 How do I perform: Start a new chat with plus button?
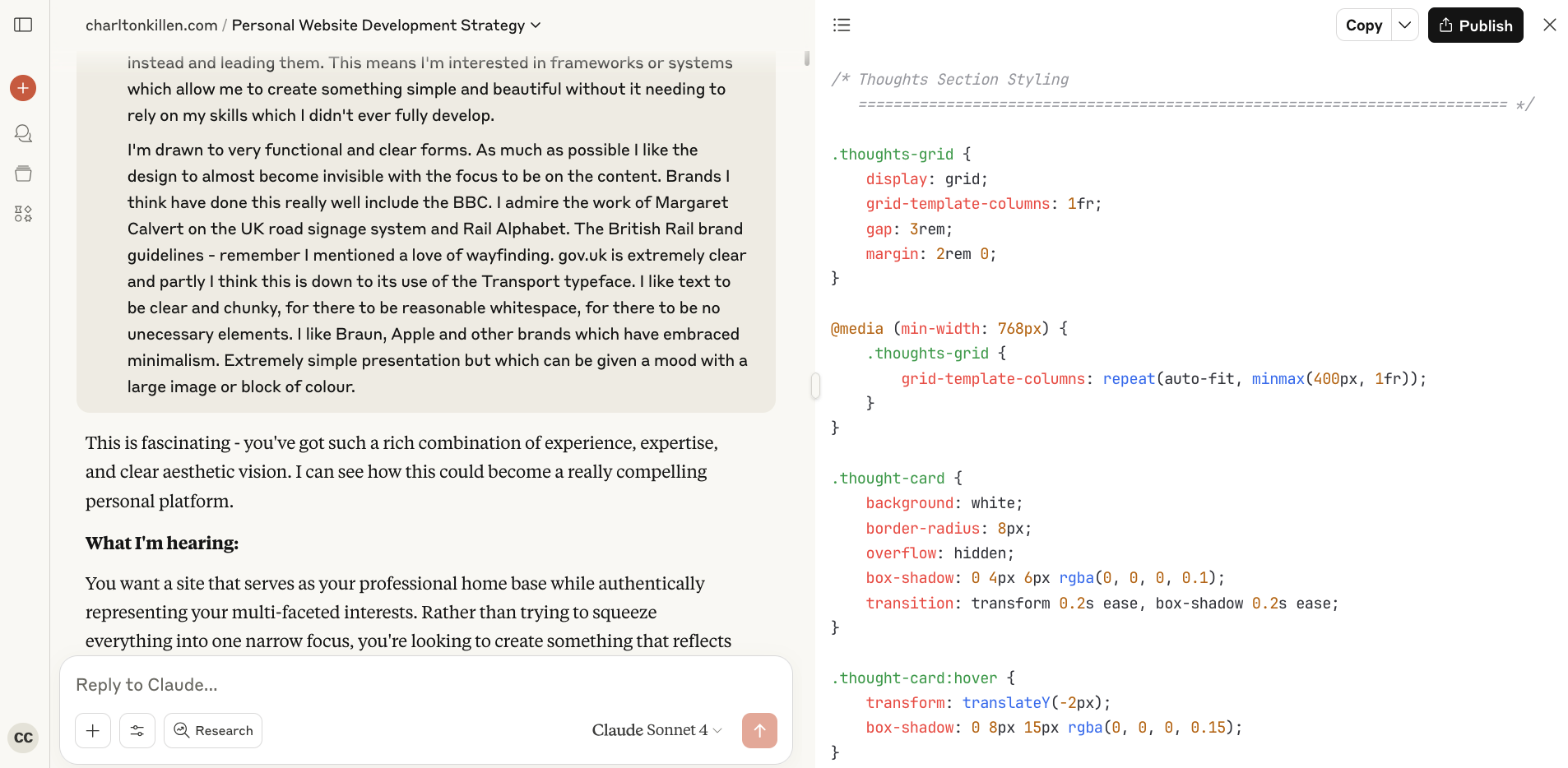23,88
